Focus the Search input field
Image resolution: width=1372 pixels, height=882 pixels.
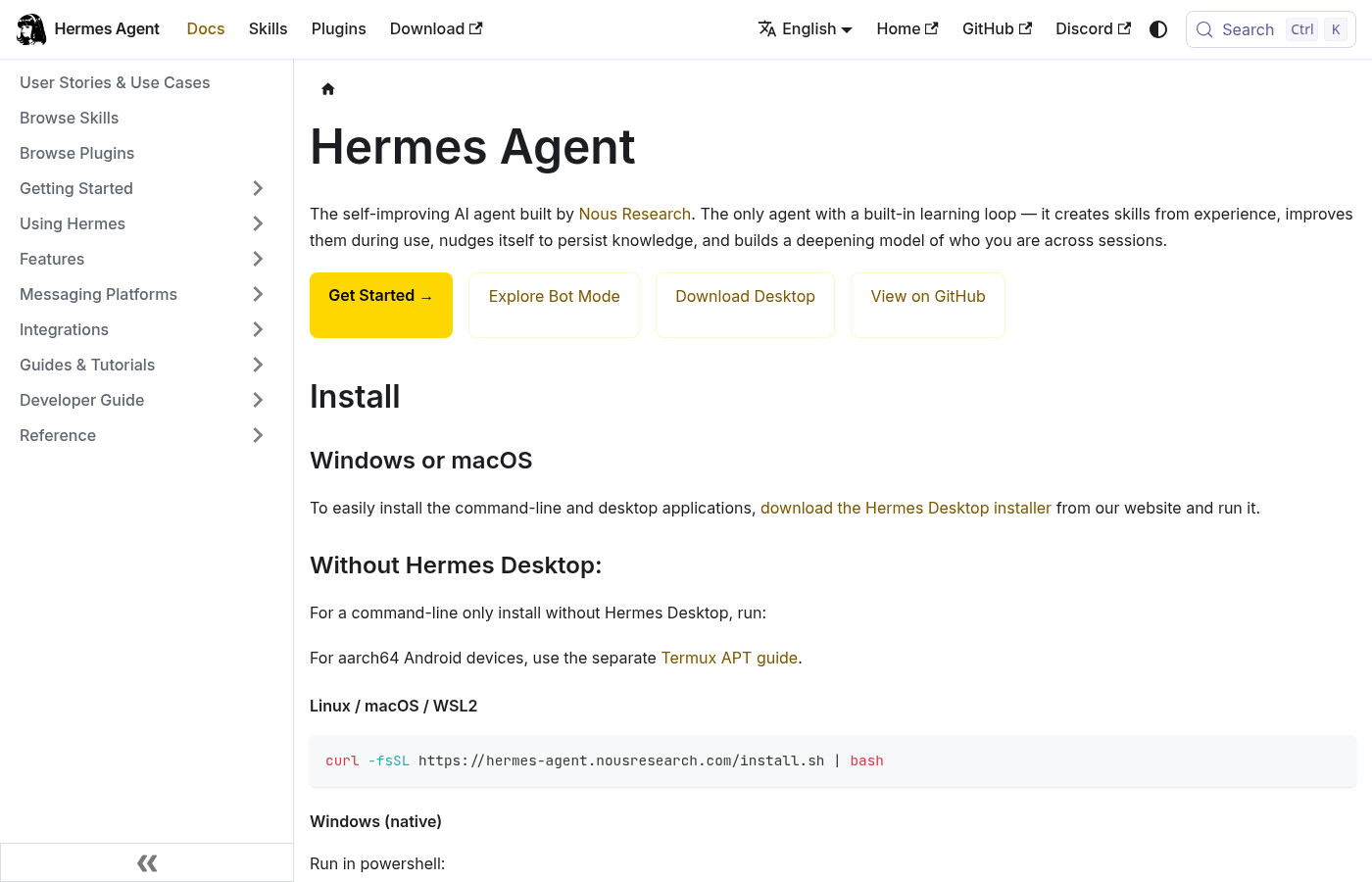click(x=1271, y=29)
